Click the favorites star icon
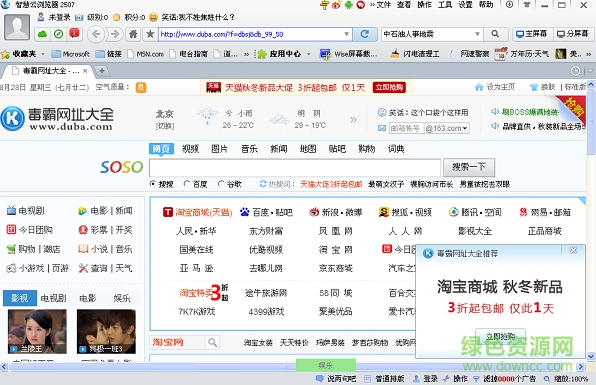596x385 pixels. pos(150,35)
